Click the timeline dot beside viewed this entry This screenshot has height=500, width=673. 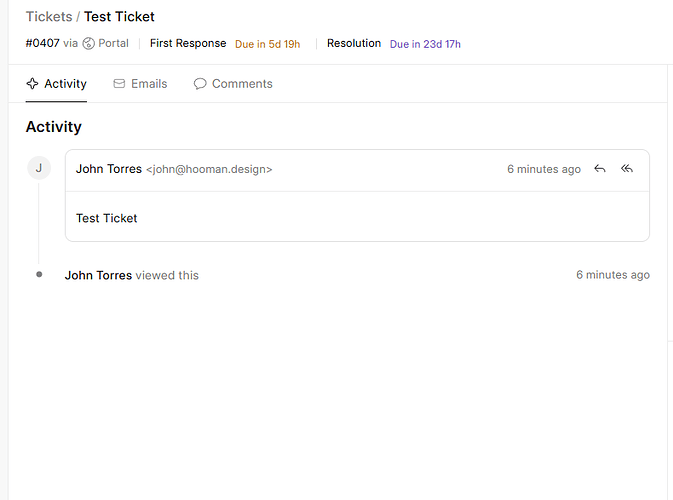tap(39, 274)
